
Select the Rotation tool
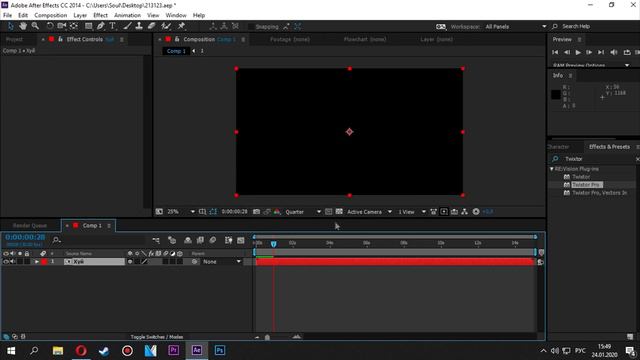tap(50, 26)
